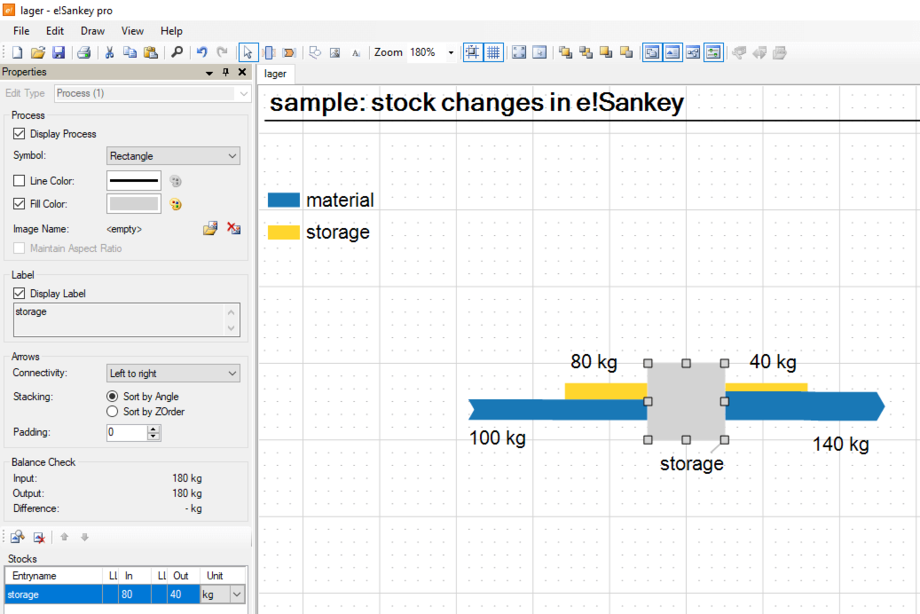Screen dimensions: 920x614
Task: Click the Fill Color gray swatch
Action: (x=134, y=204)
